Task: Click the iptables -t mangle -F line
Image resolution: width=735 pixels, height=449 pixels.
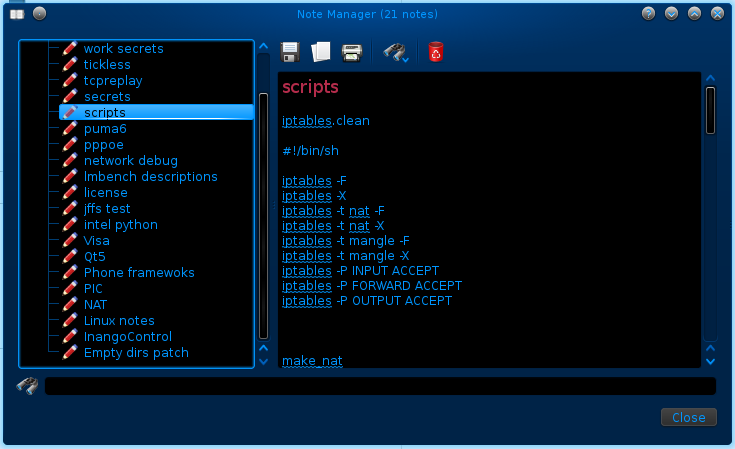Action: [345, 241]
